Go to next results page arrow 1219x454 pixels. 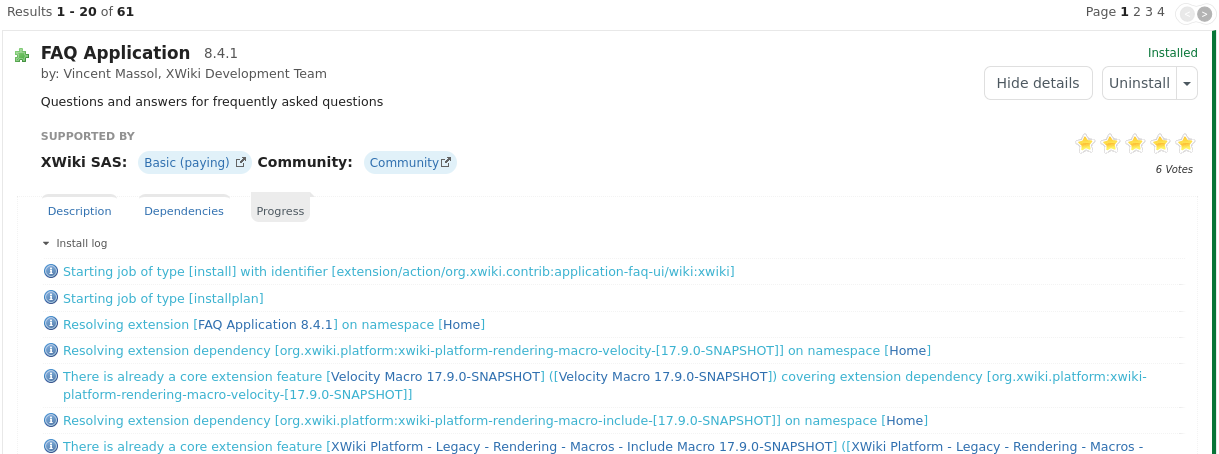(x=1204, y=13)
